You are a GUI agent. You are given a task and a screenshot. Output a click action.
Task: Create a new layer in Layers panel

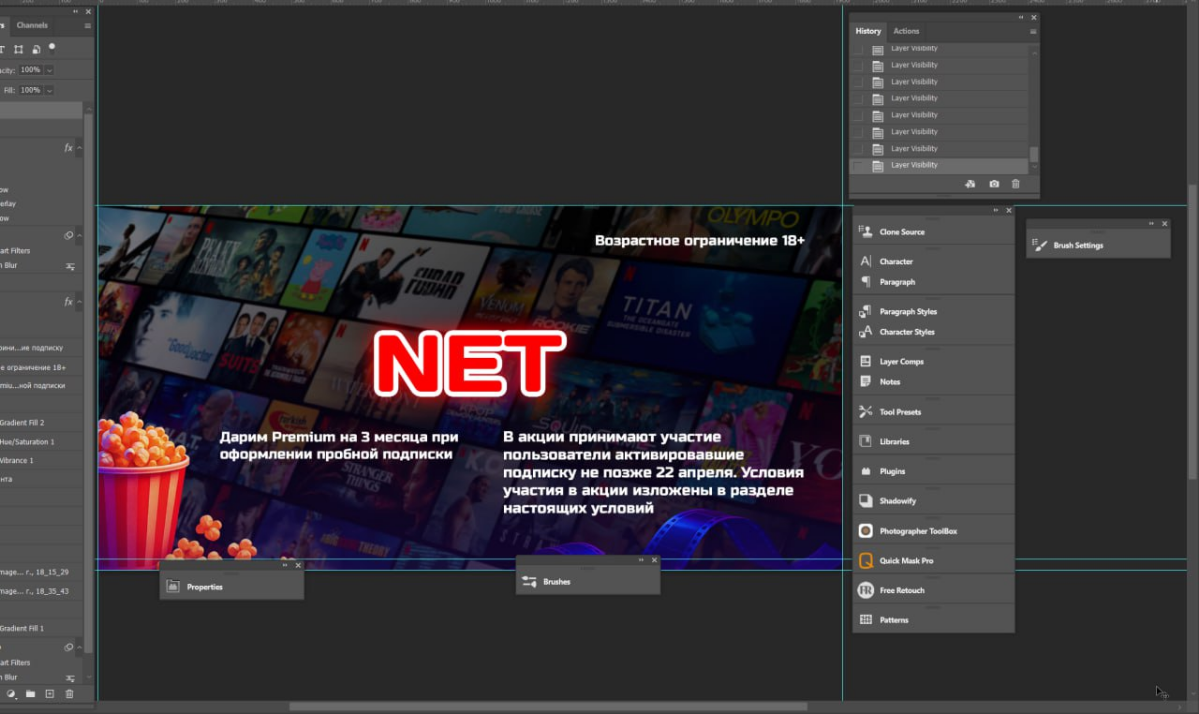coord(50,693)
